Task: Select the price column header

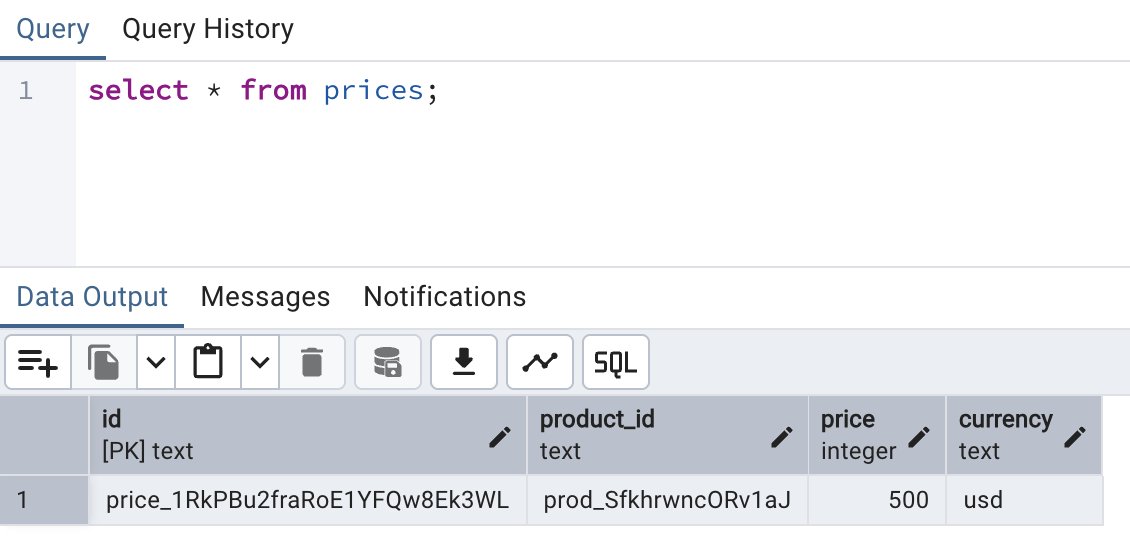Action: [x=877, y=435]
